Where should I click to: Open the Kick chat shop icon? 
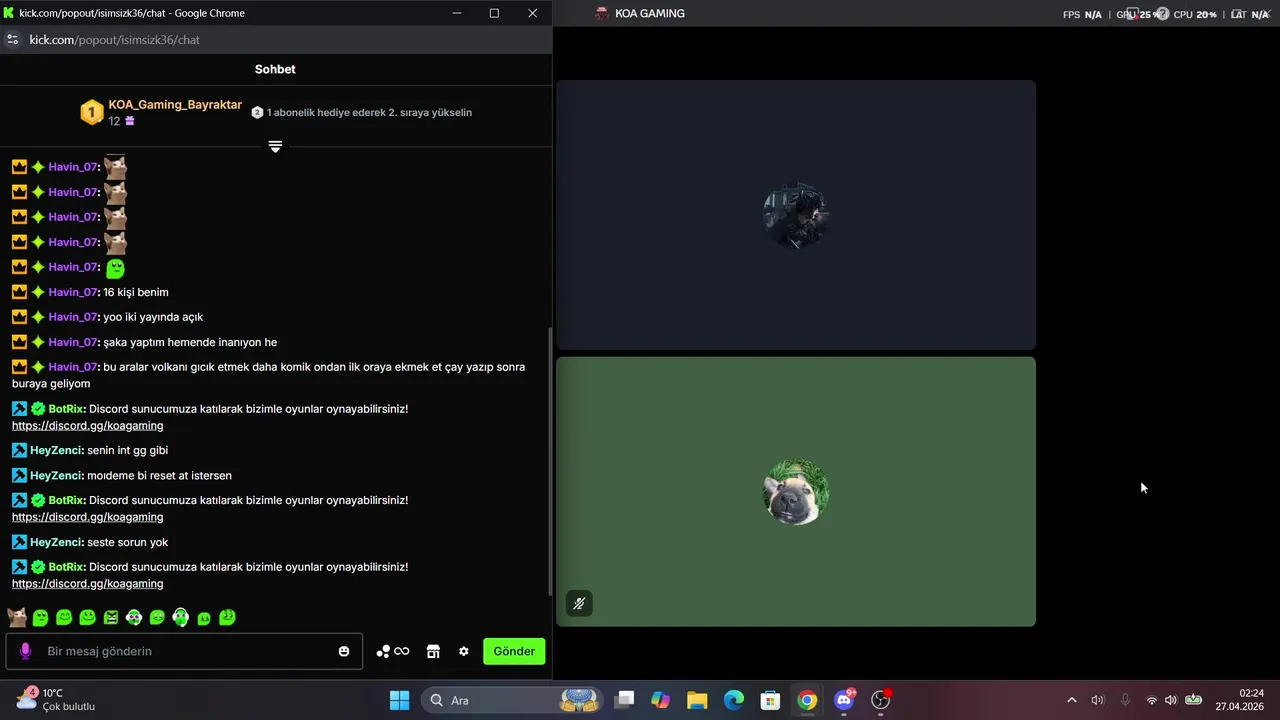(433, 651)
